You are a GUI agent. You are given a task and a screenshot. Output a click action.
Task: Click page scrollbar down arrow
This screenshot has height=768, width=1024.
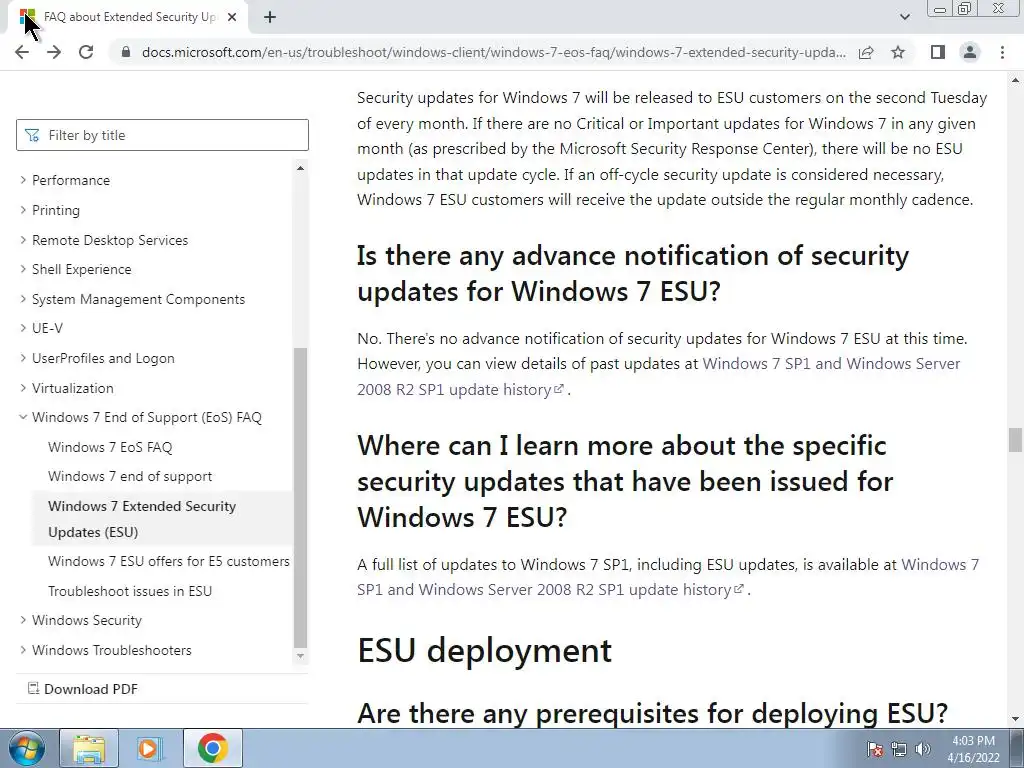[x=1015, y=719]
